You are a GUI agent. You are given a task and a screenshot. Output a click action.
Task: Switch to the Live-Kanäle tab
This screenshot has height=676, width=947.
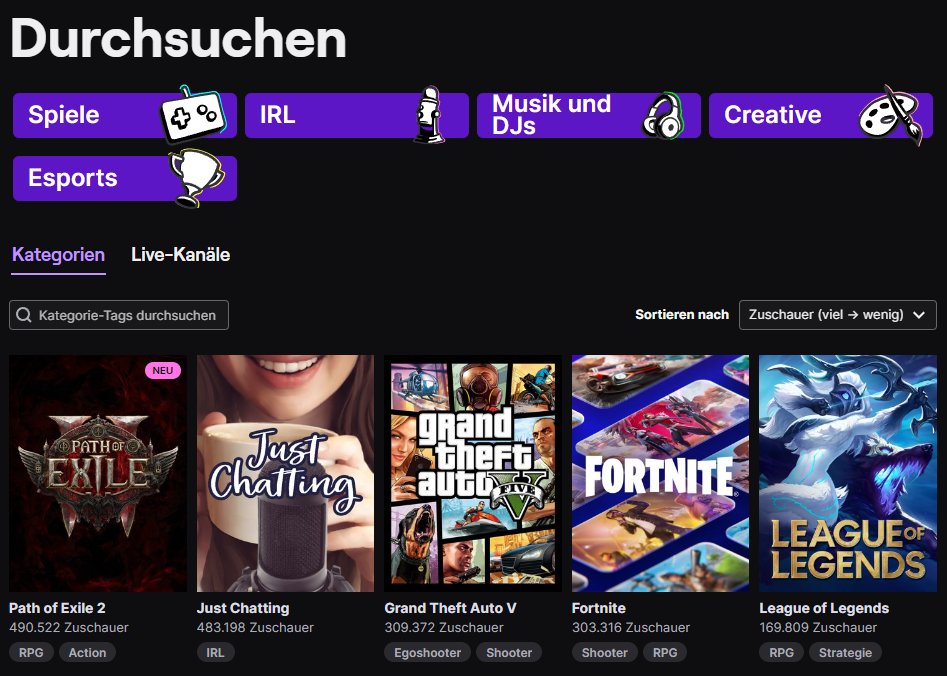(181, 255)
